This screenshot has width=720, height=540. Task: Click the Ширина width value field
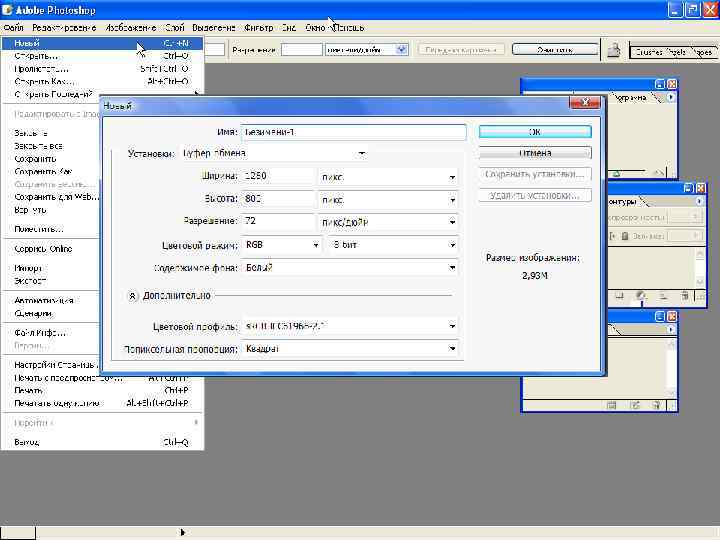coord(278,176)
